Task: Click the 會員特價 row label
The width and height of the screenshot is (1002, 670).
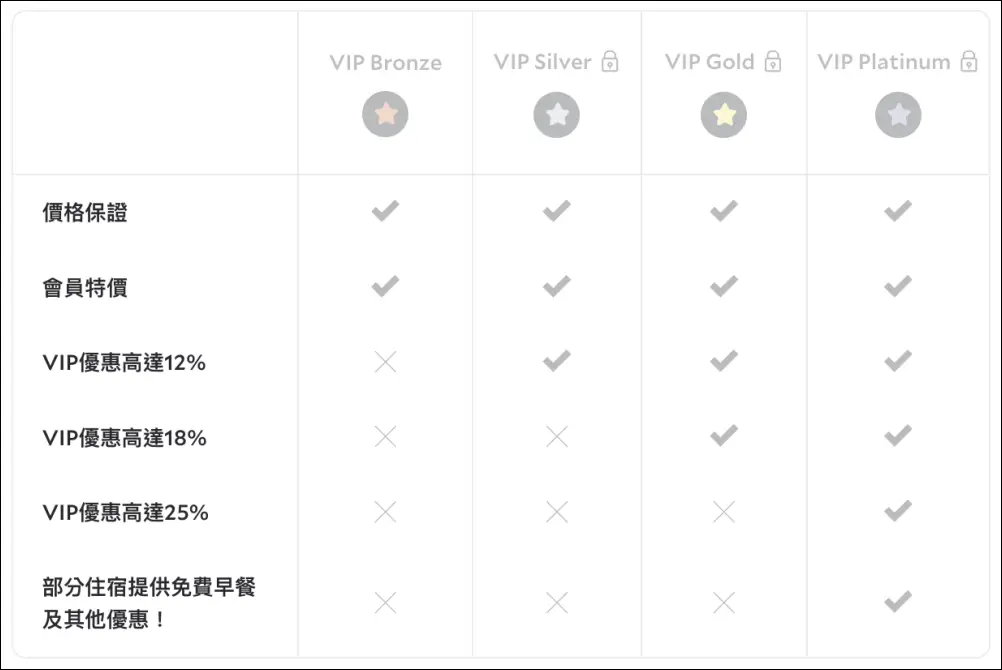Action: (85, 288)
